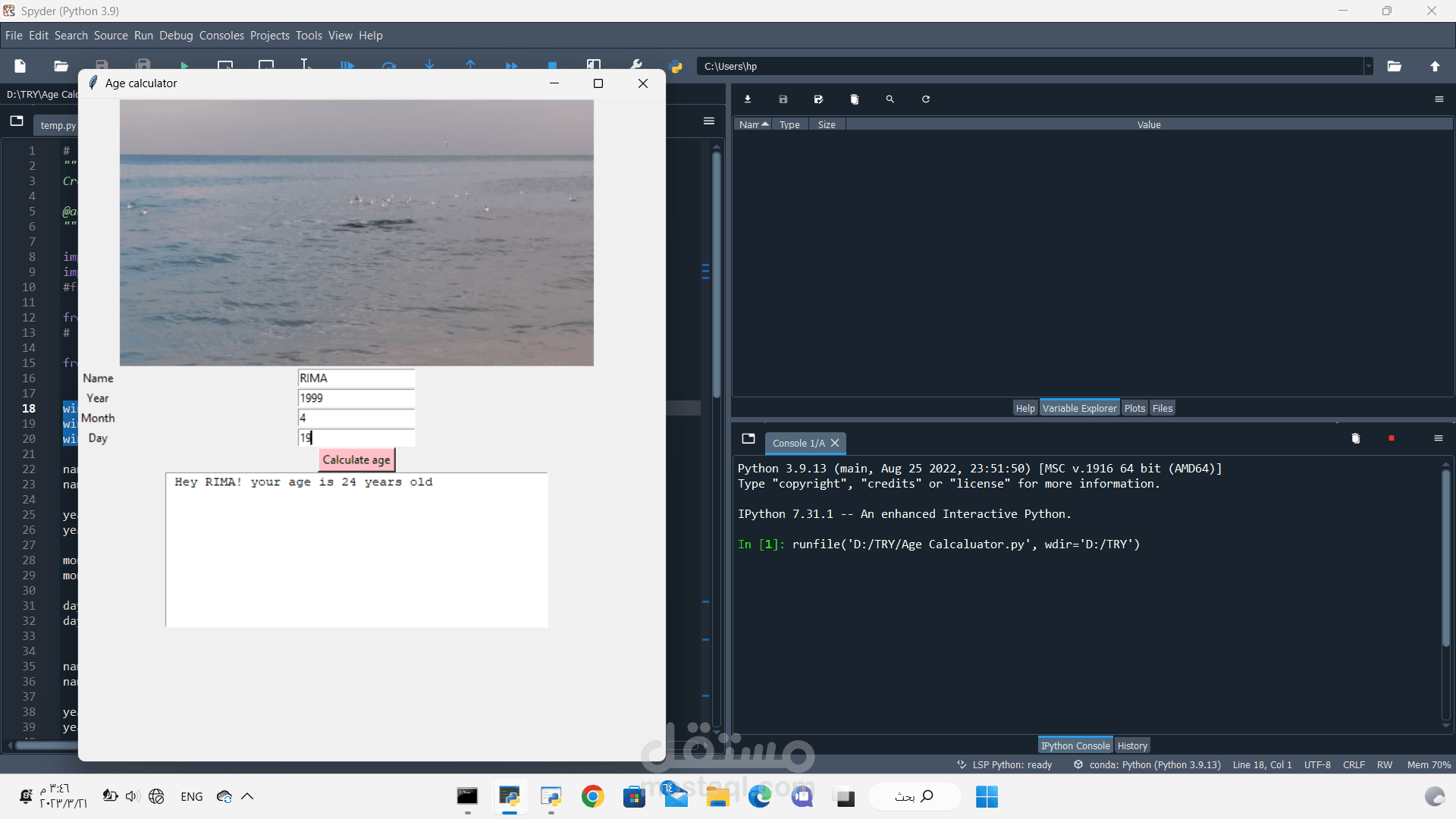Click red interrupt kernel square in console
This screenshot has height=819, width=1456.
[x=1392, y=438]
